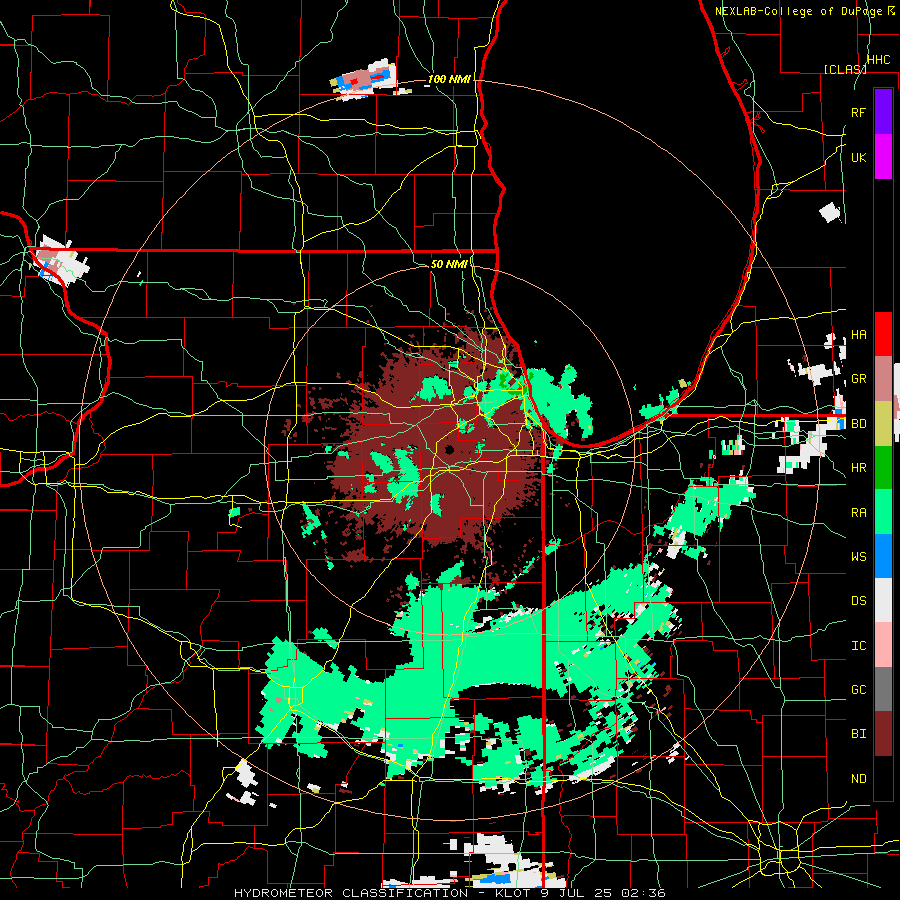Click the 100 NMI range ring label
The image size is (900, 900).
pyautogui.click(x=449, y=79)
